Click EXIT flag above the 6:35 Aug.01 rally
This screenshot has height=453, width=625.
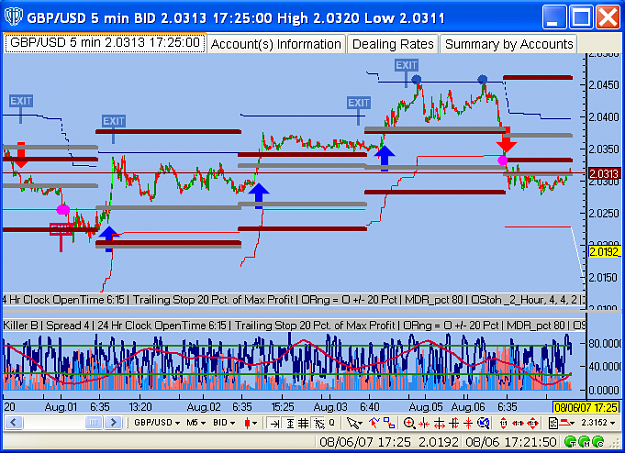coord(114,121)
